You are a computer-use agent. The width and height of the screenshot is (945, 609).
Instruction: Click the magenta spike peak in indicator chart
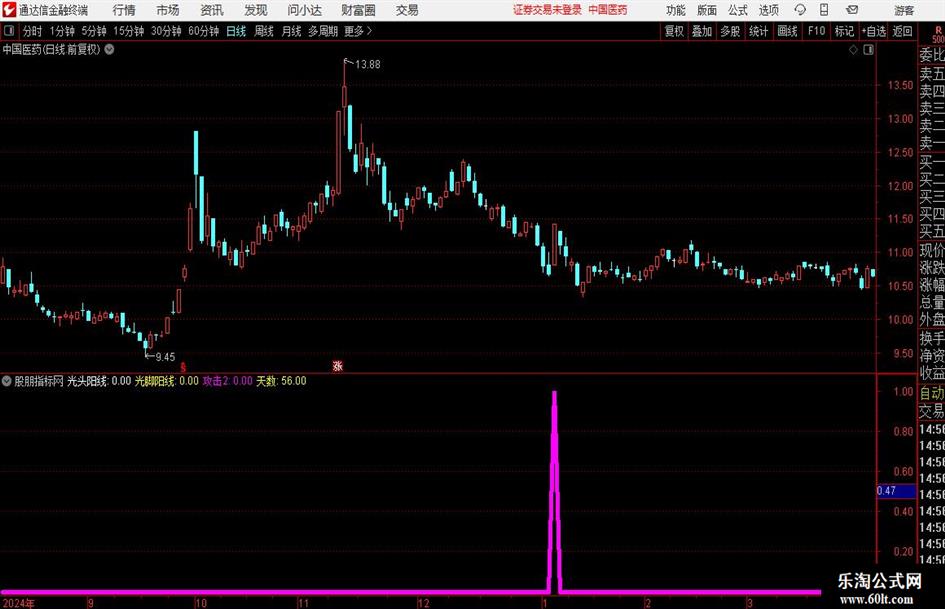tap(554, 394)
